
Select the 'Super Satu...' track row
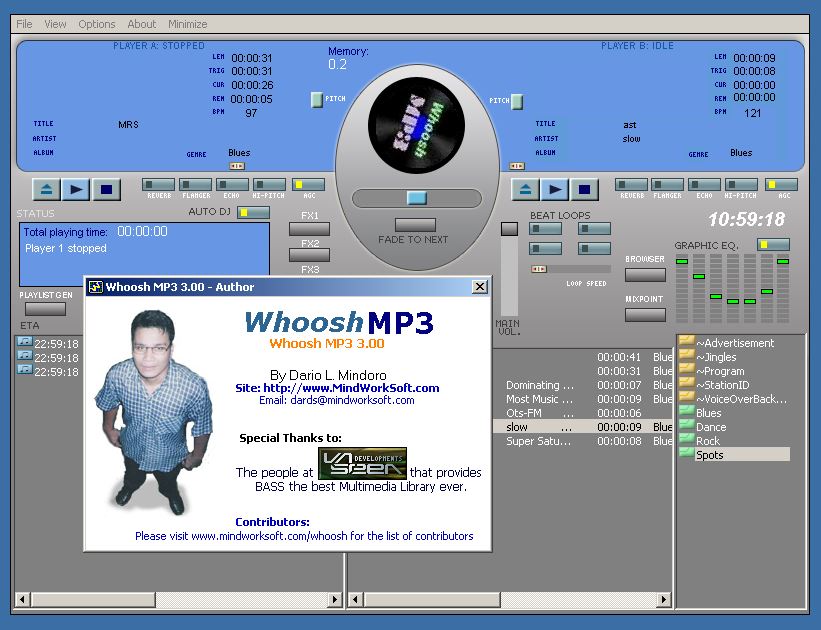583,441
